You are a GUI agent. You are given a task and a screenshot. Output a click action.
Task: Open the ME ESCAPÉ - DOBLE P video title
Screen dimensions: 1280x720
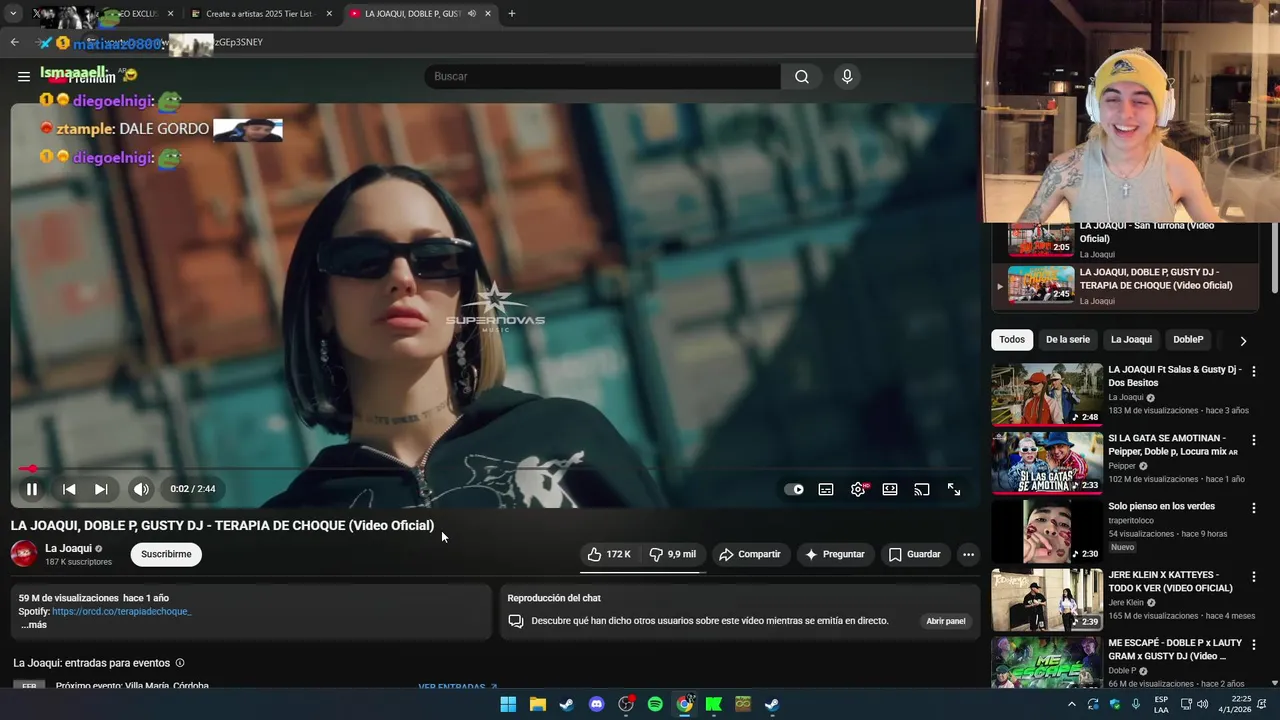tap(1175, 650)
